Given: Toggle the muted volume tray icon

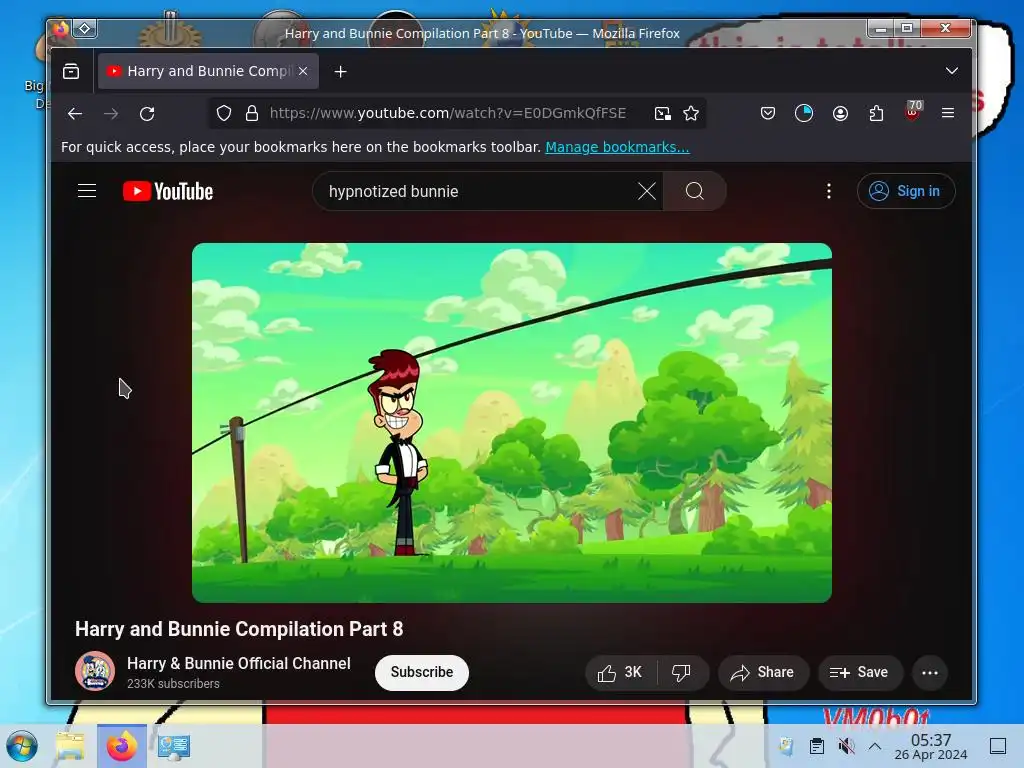Looking at the screenshot, I should point(846,746).
